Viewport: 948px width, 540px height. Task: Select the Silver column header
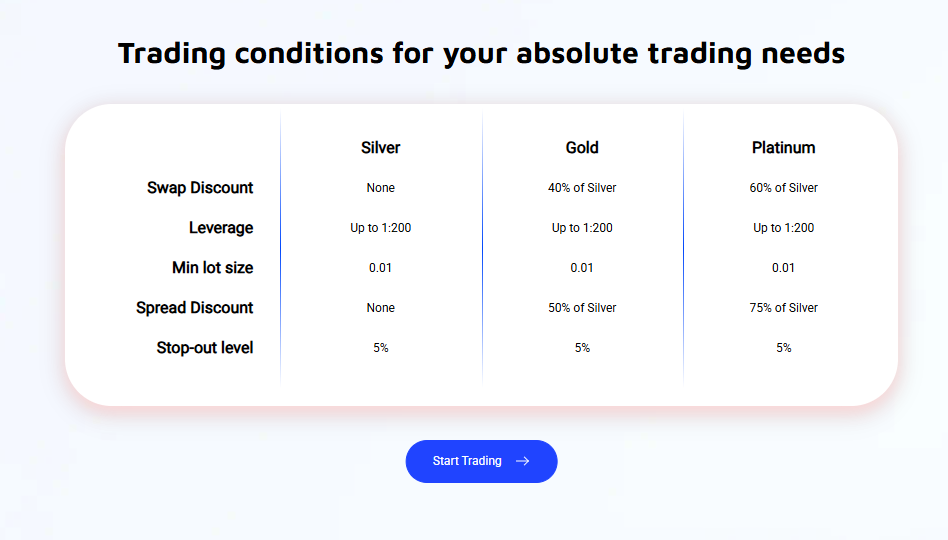380,148
